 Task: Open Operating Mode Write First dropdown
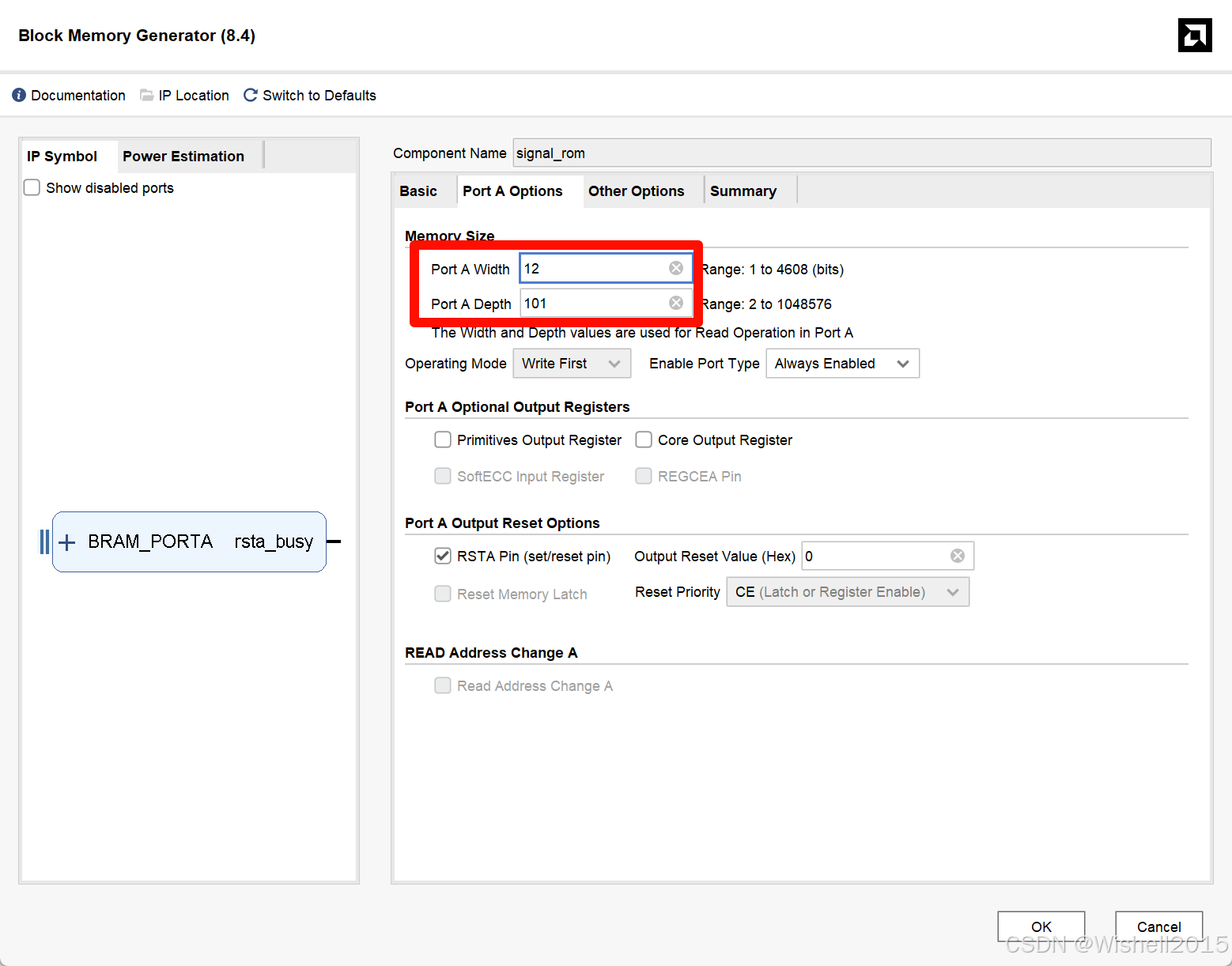click(x=572, y=364)
